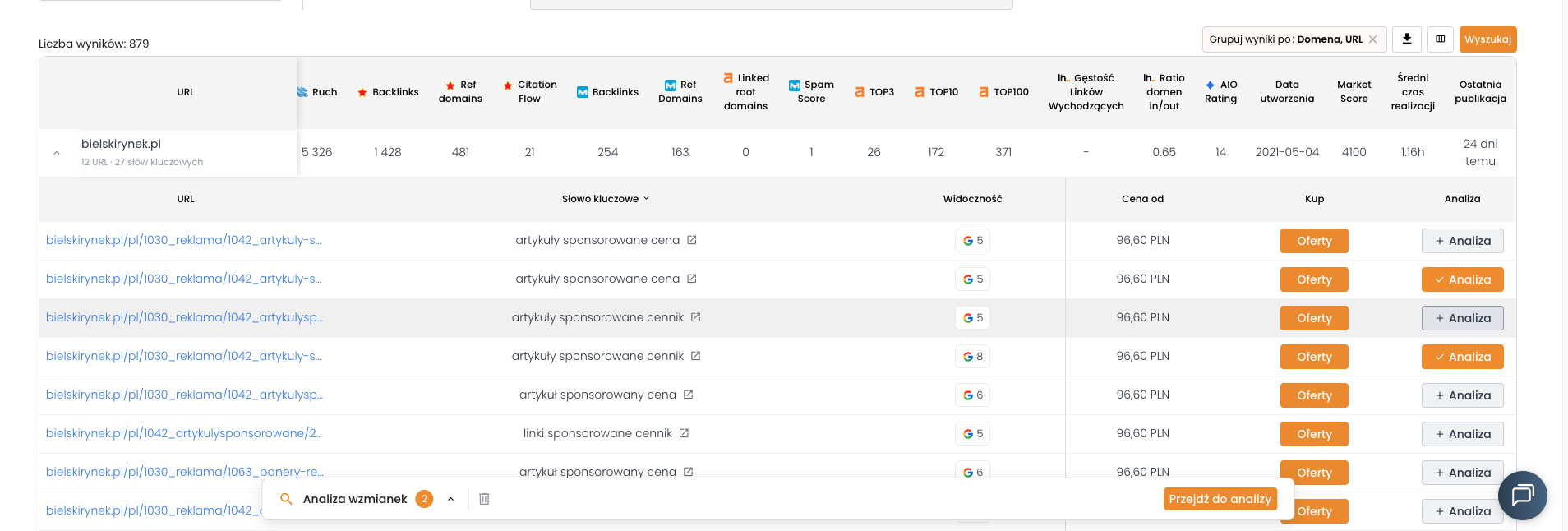Click the Google visibility badge showing 8
This screenshot has width=1568, height=531.
point(972,357)
